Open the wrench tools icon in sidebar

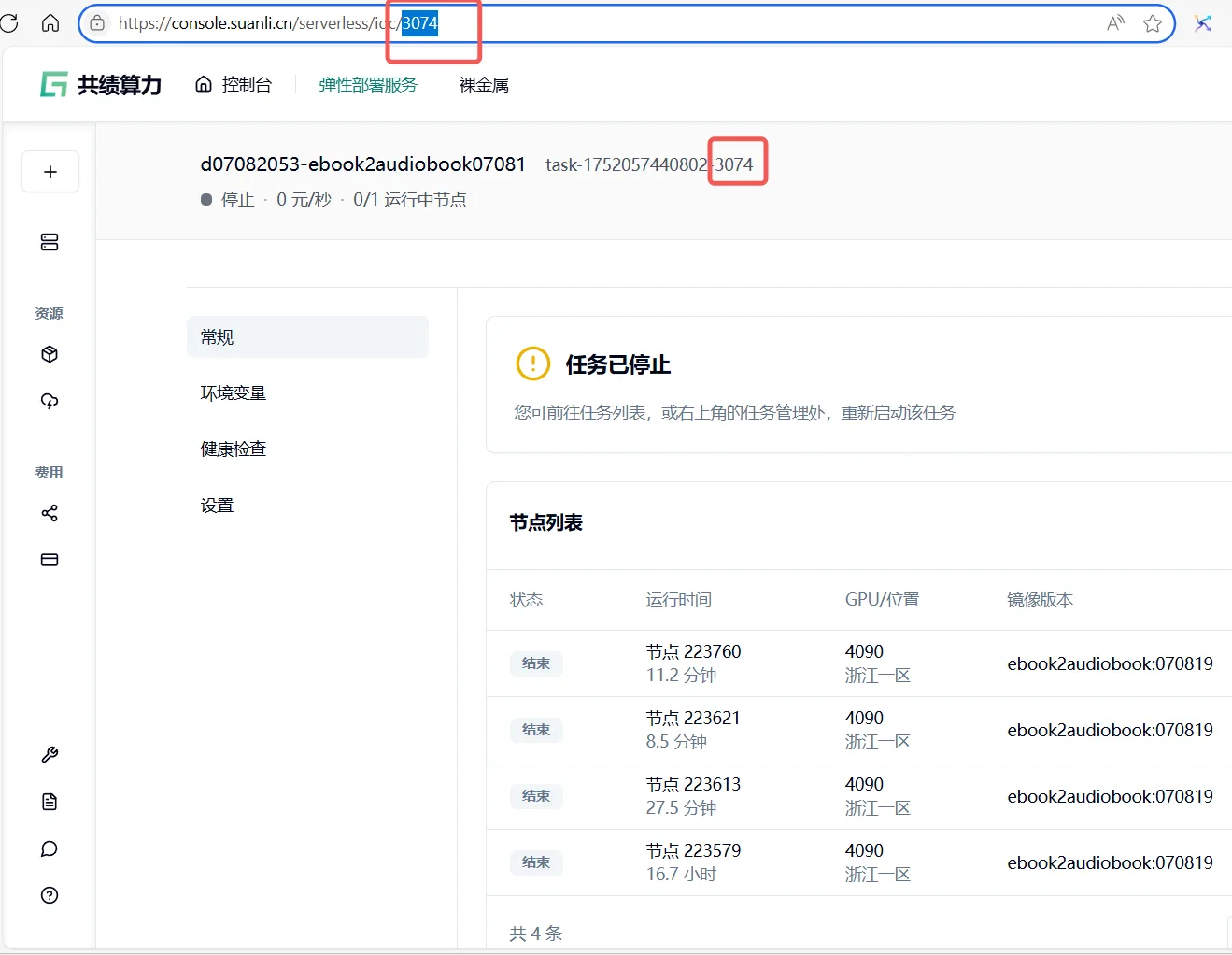(50, 755)
